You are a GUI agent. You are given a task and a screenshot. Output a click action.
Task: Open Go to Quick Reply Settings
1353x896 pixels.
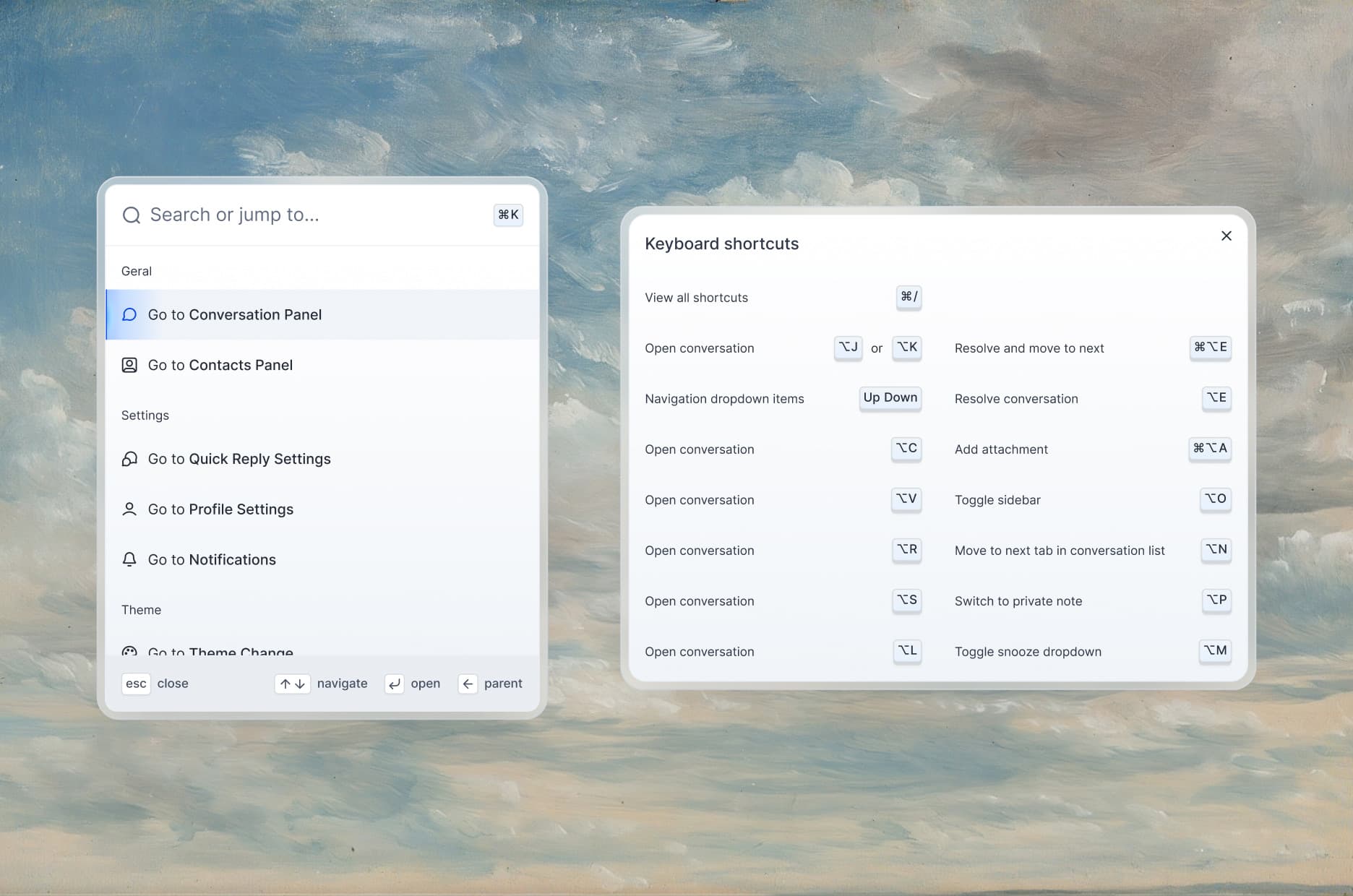click(322, 459)
